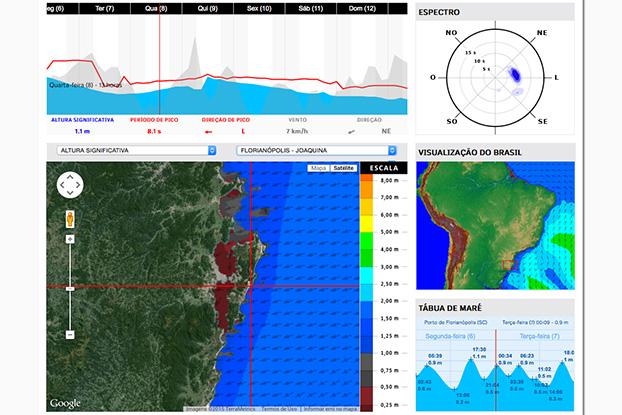Click the map zoom slider handle
Image resolution: width=622 pixels, height=415 pixels.
70,289
